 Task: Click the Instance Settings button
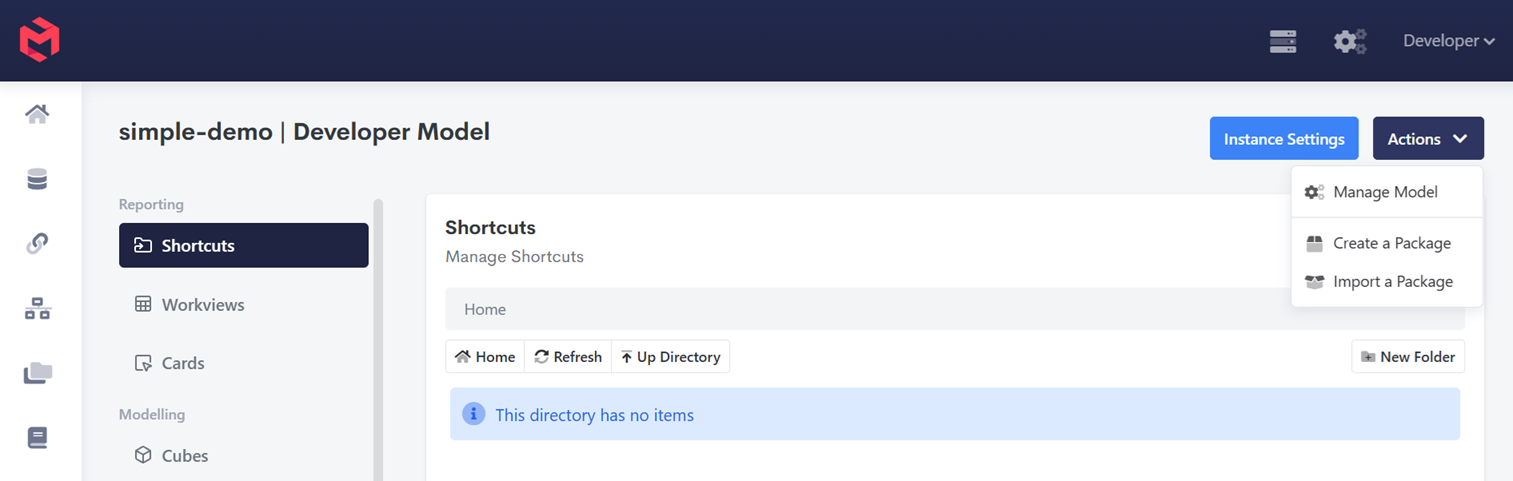click(x=1284, y=139)
